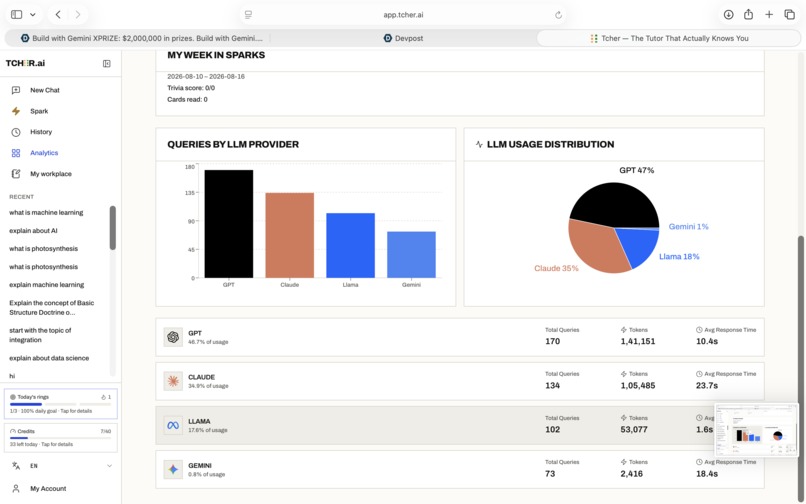Click the My Account person icon
806x504 pixels.
[x=16, y=489]
